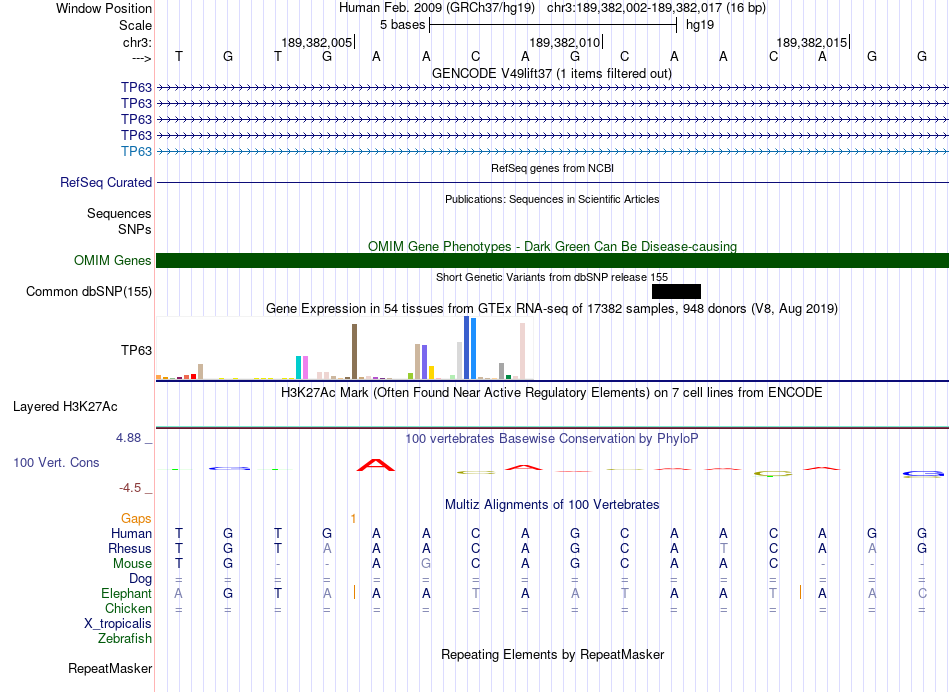
Task: Click the -4.5 PhyloP lower scale value
Action: click(130, 488)
